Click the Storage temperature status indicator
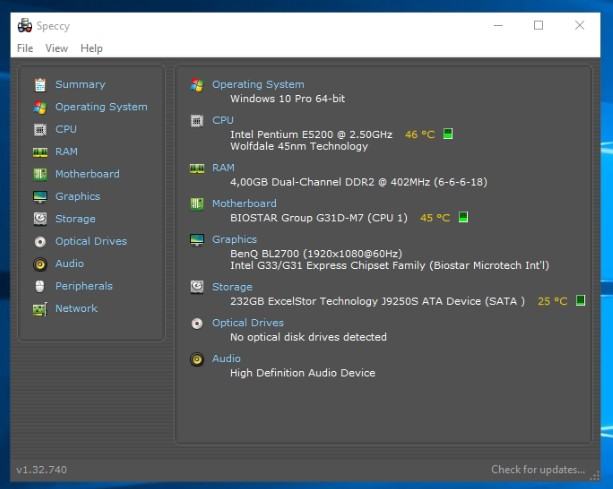 [x=580, y=300]
